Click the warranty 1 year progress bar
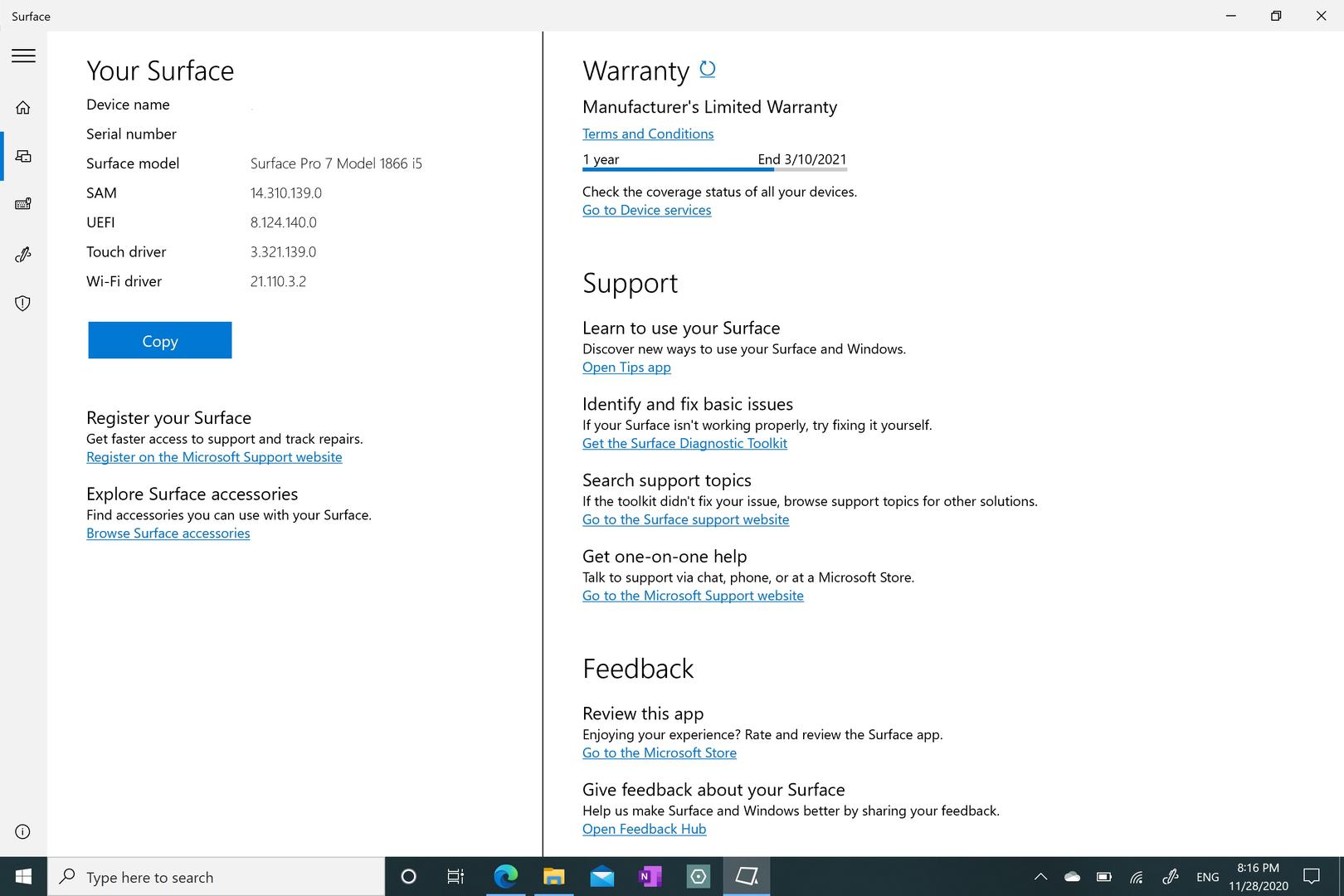 tap(714, 169)
